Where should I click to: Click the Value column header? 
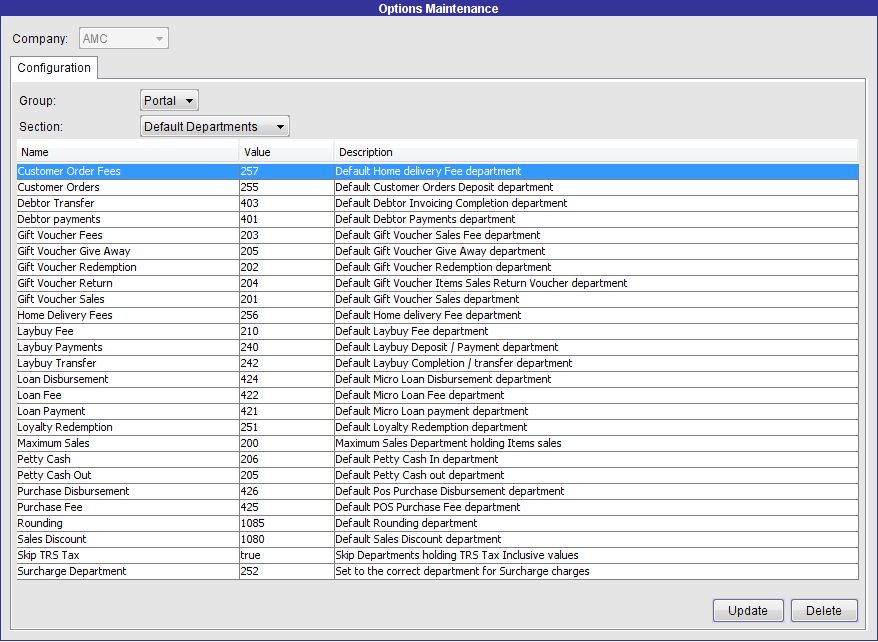[x=286, y=152]
